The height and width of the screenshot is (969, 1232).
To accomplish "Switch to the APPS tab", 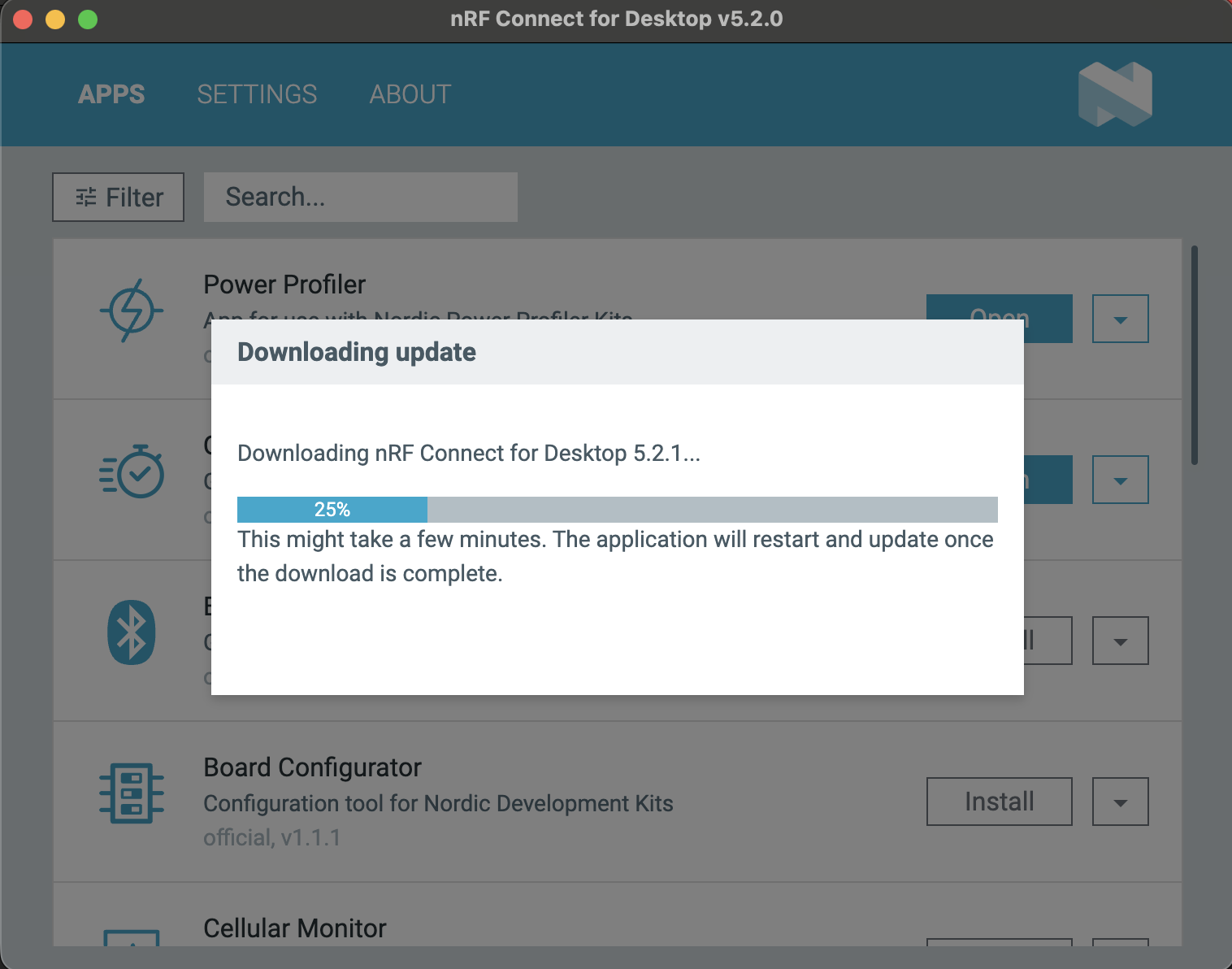I will [x=111, y=94].
